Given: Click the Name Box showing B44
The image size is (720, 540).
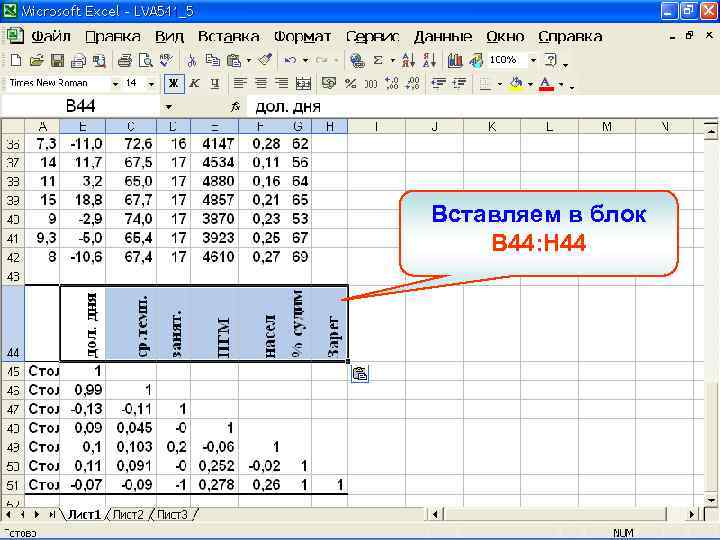Looking at the screenshot, I should point(81,107).
